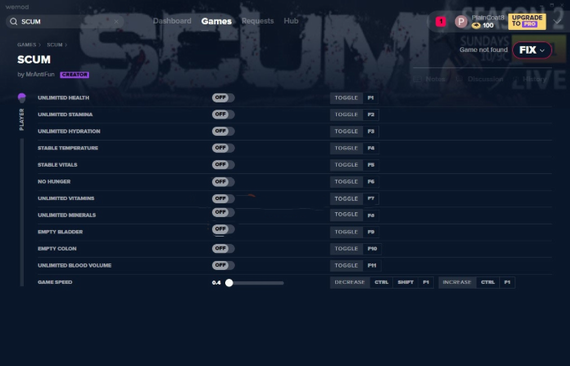Enable Stable Temperature toggle
Image resolution: width=570 pixels, height=366 pixels.
pos(223,148)
